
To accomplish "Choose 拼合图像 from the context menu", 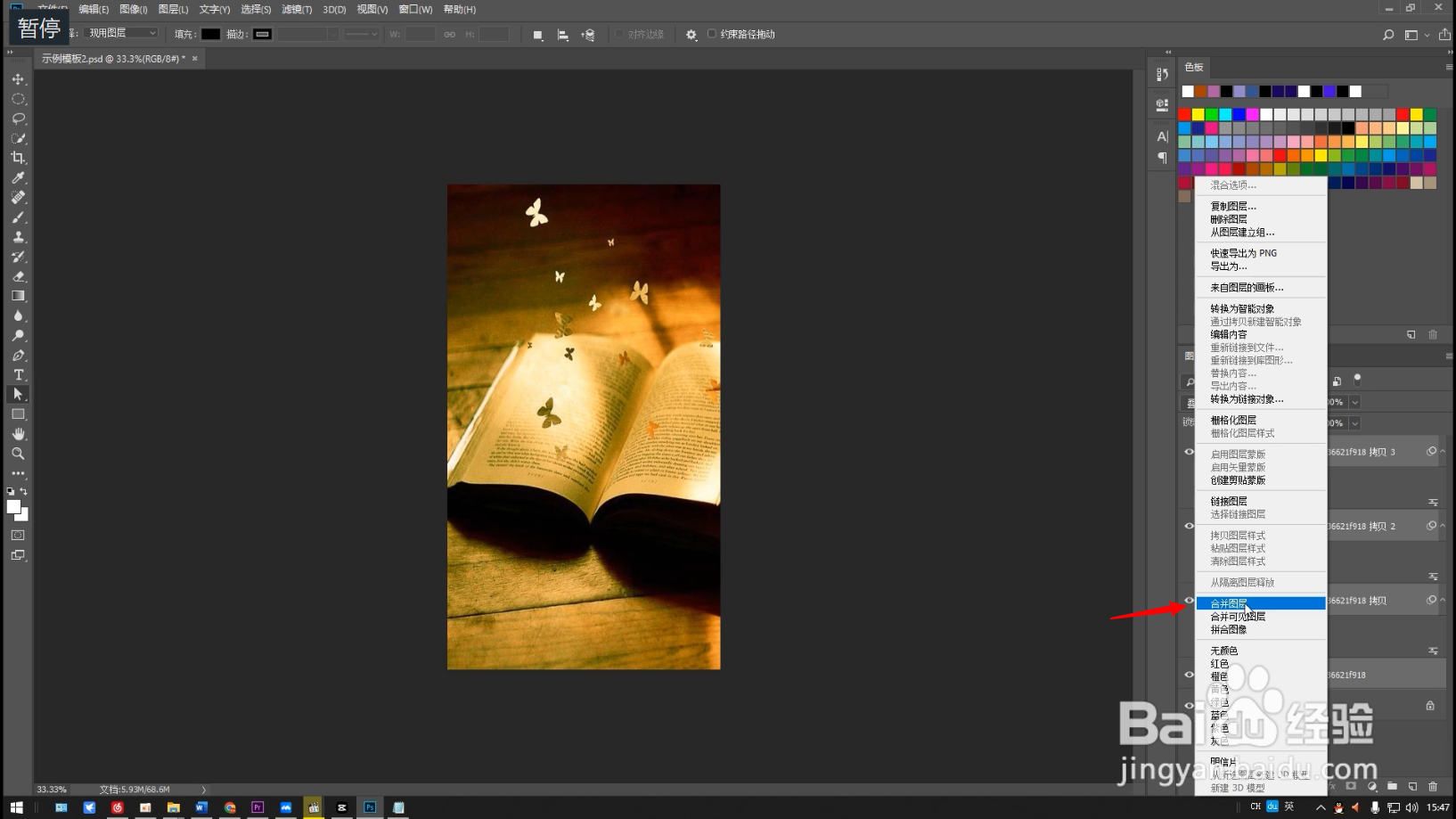I will pyautogui.click(x=1261, y=629).
